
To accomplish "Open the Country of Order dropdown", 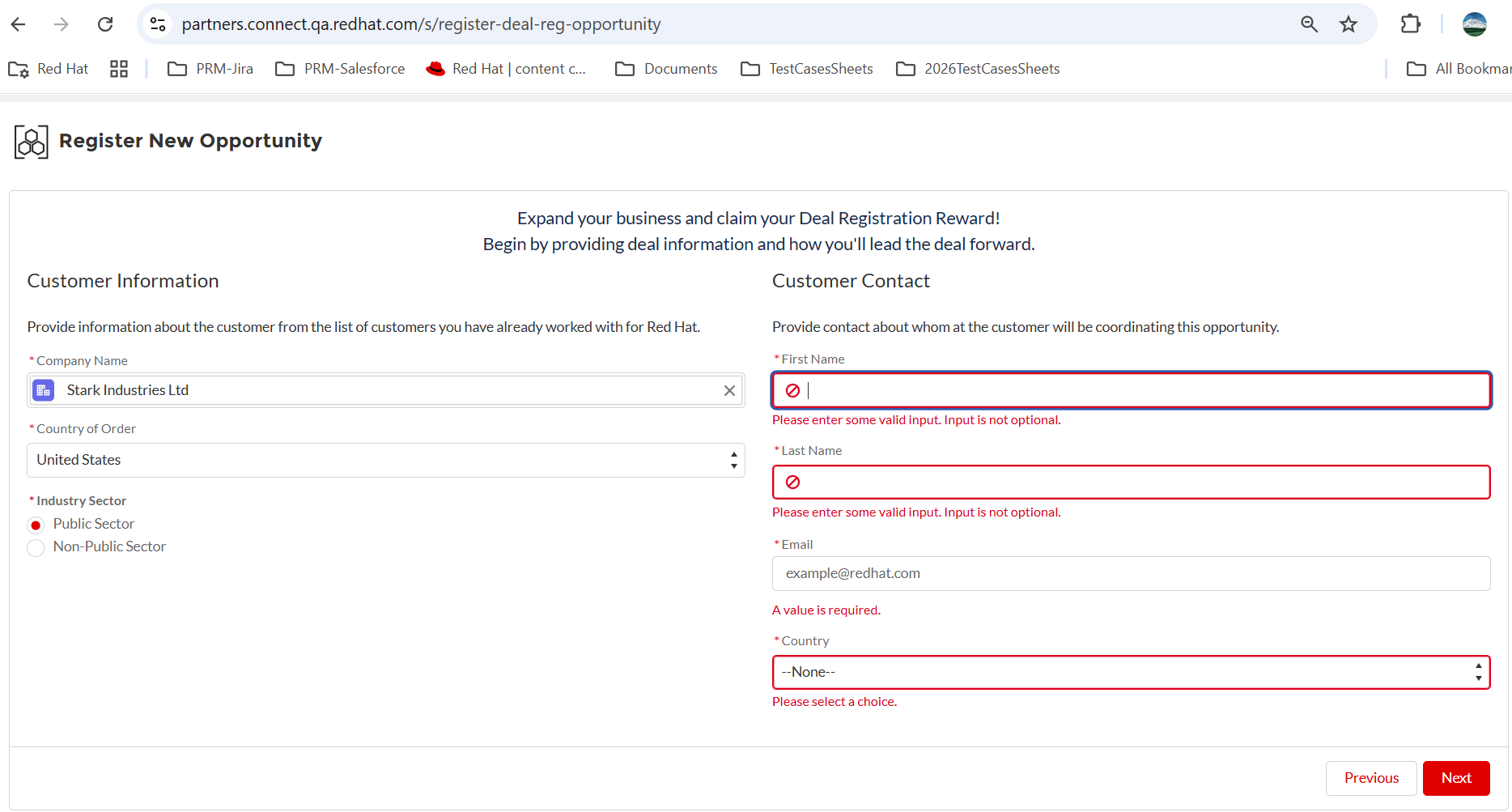I will (385, 460).
